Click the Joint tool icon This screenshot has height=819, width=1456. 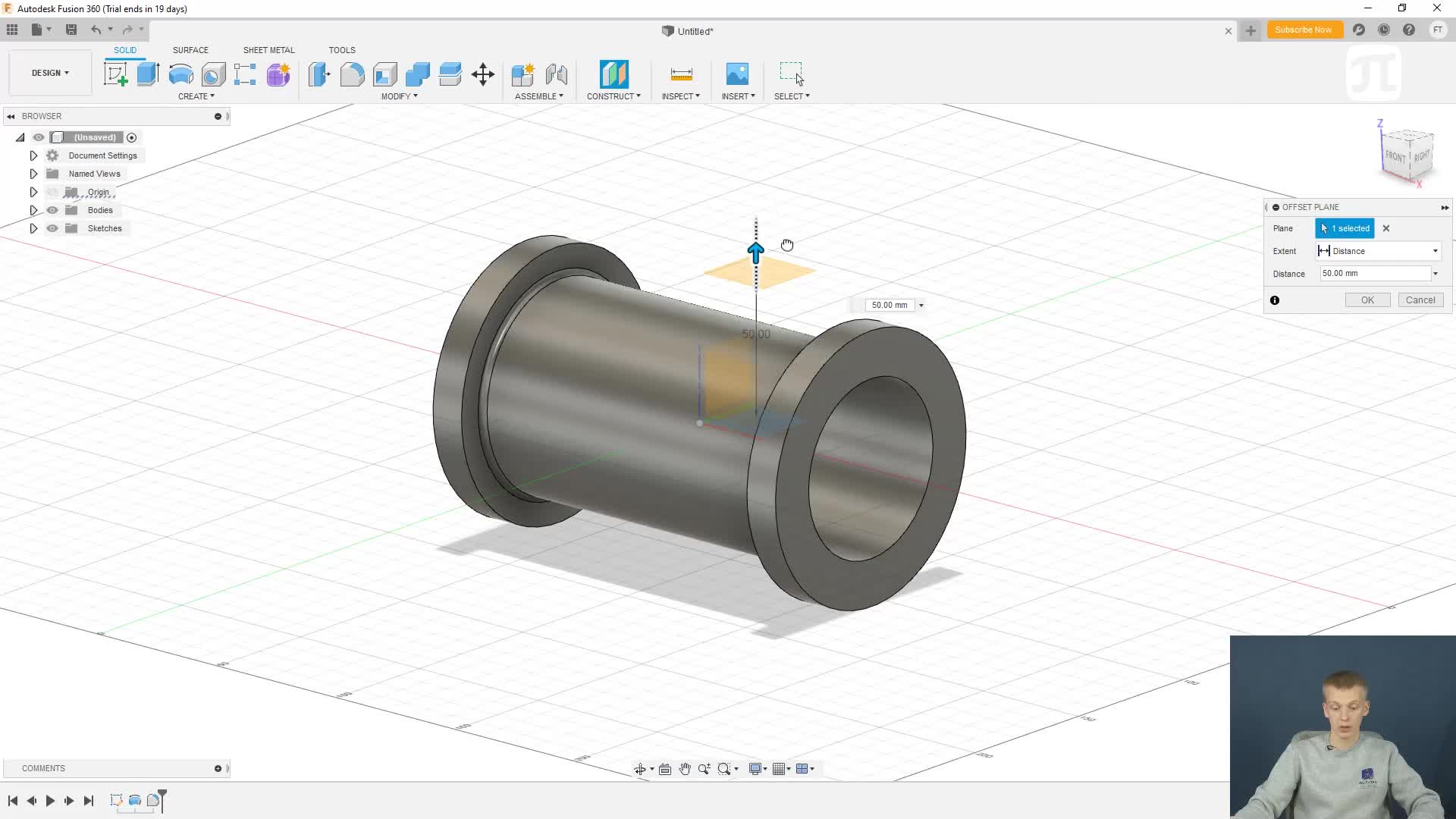[556, 74]
